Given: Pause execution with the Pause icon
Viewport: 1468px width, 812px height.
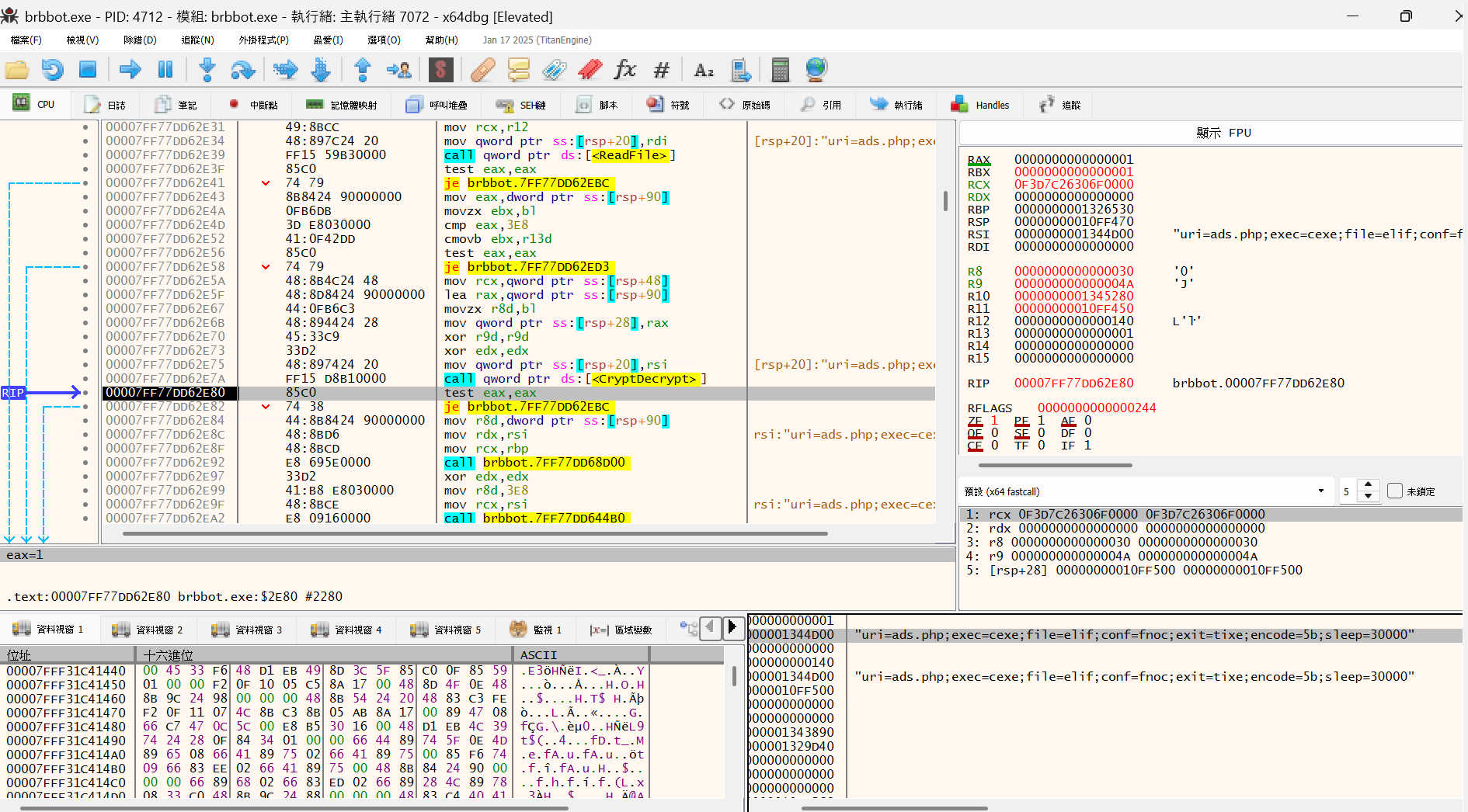Looking at the screenshot, I should 165,70.
